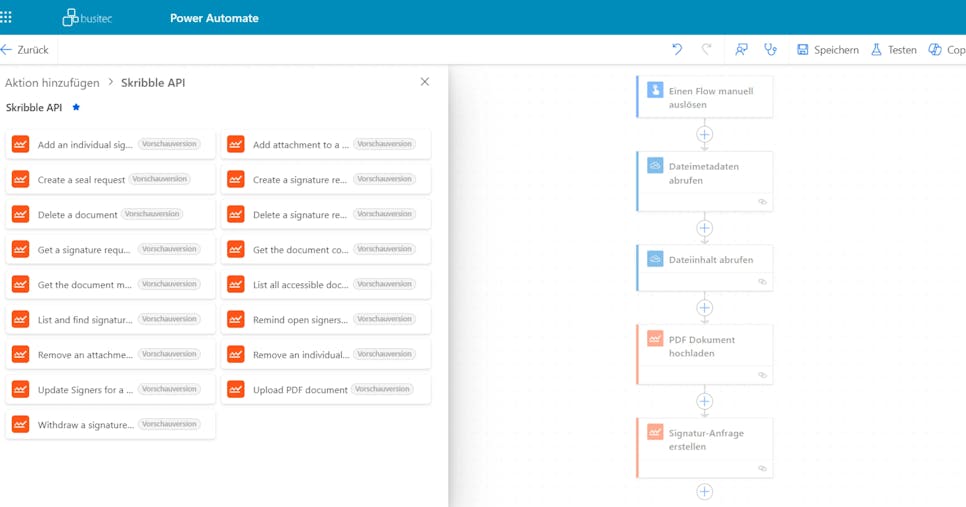Click Skribble icon on Signatur-Anfrage erstellen card

(x=655, y=432)
